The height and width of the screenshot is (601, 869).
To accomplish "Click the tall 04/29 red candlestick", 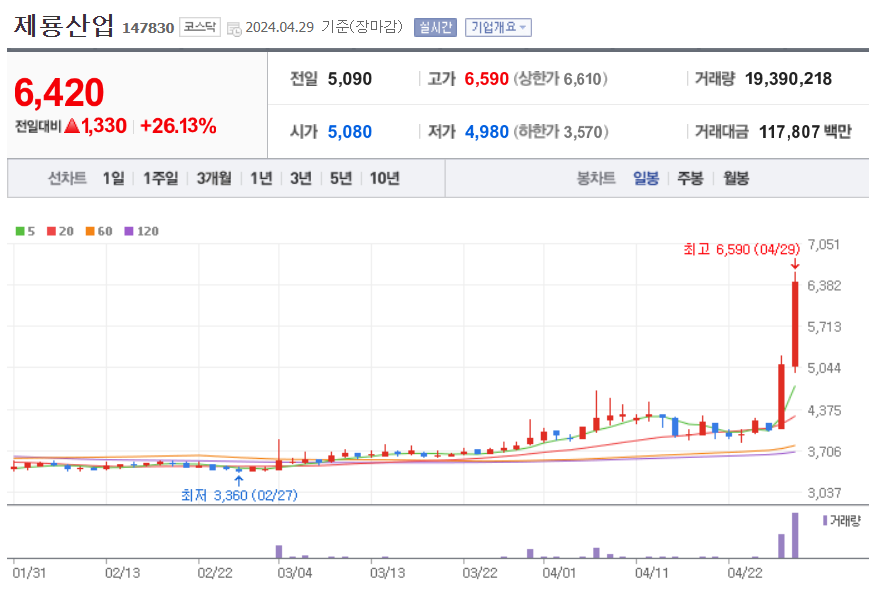I will click(795, 324).
